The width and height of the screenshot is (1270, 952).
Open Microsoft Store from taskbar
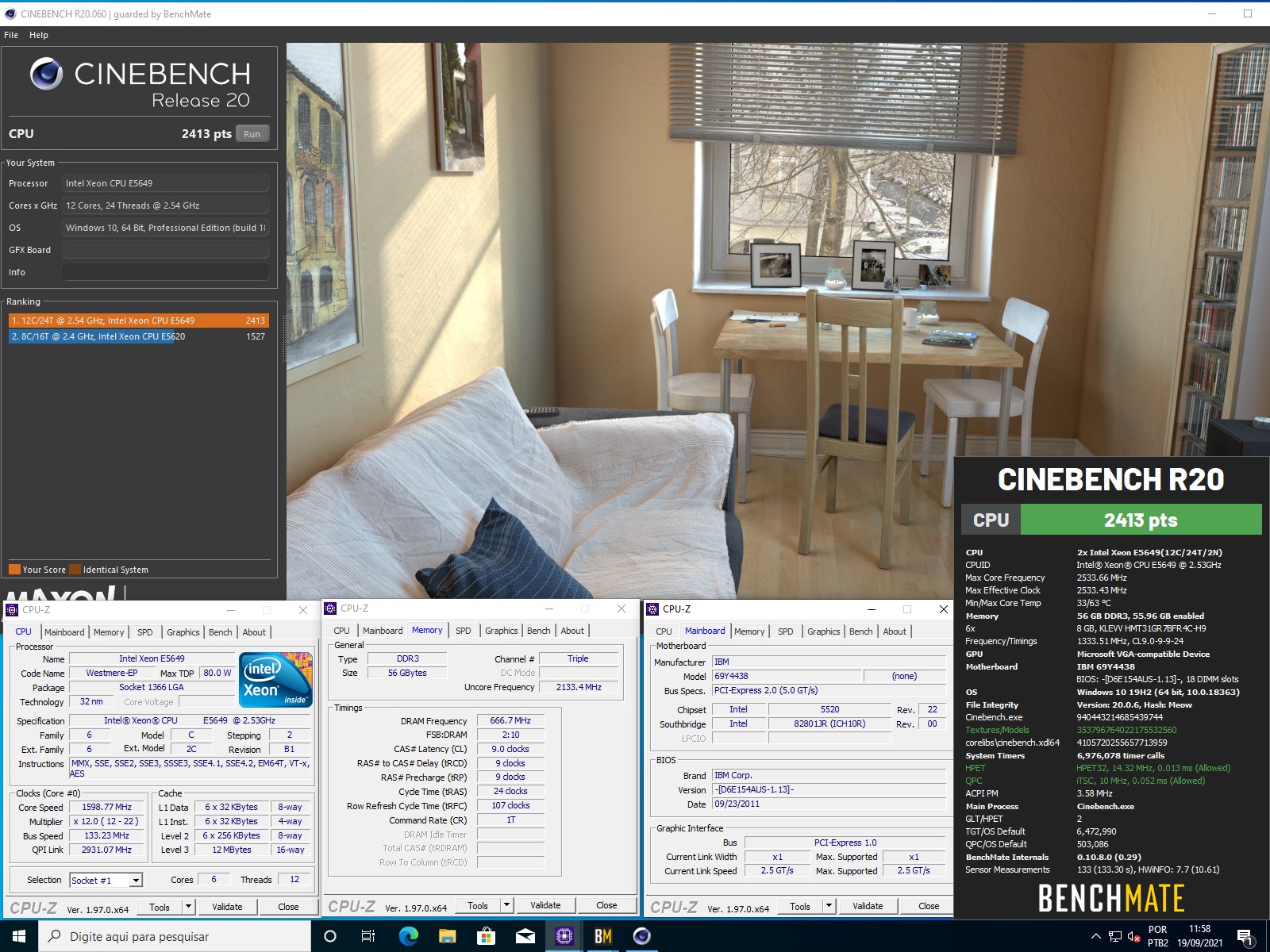point(486,936)
